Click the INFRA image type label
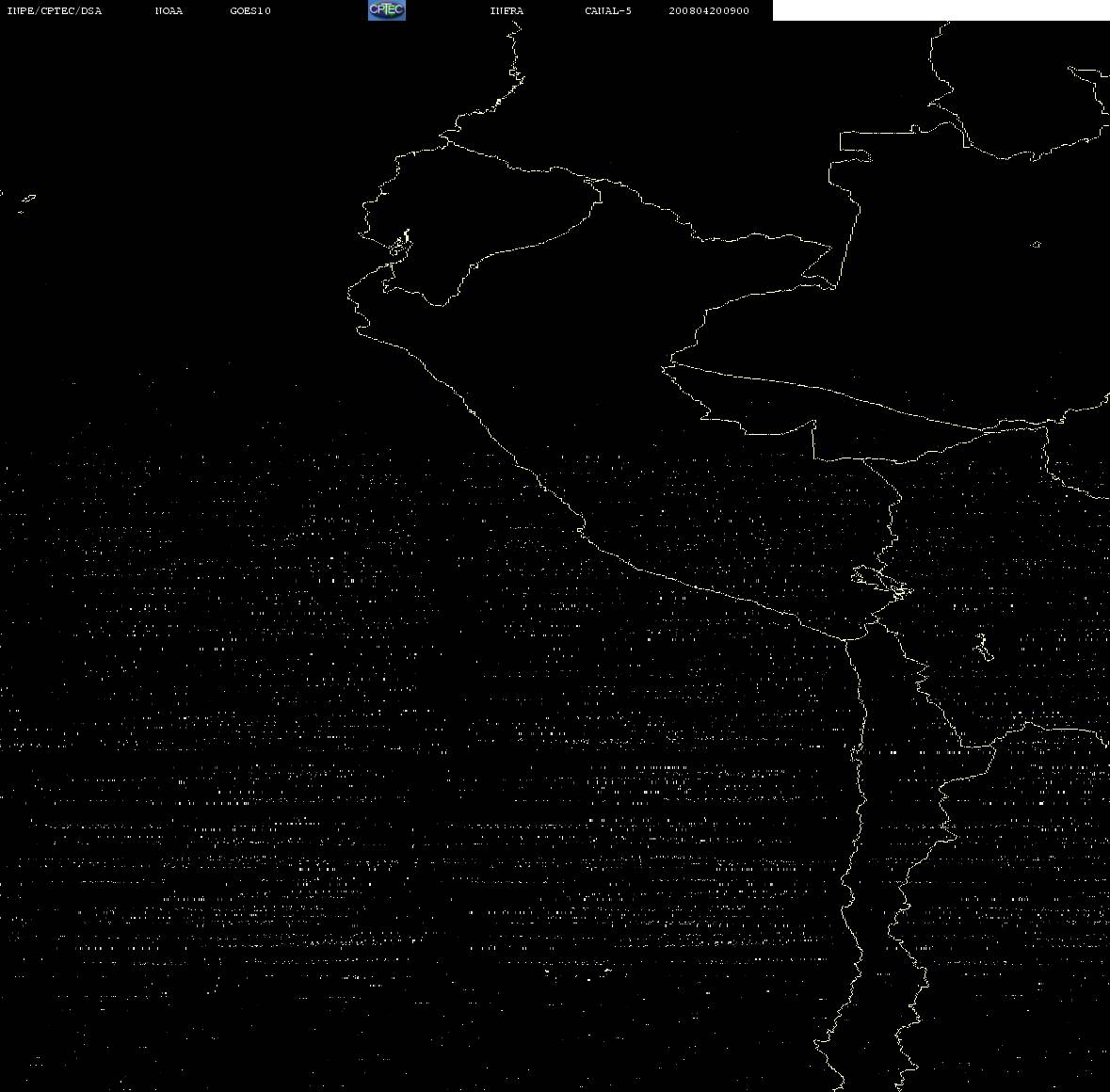Viewport: 1110px width, 1092px height. (x=507, y=10)
